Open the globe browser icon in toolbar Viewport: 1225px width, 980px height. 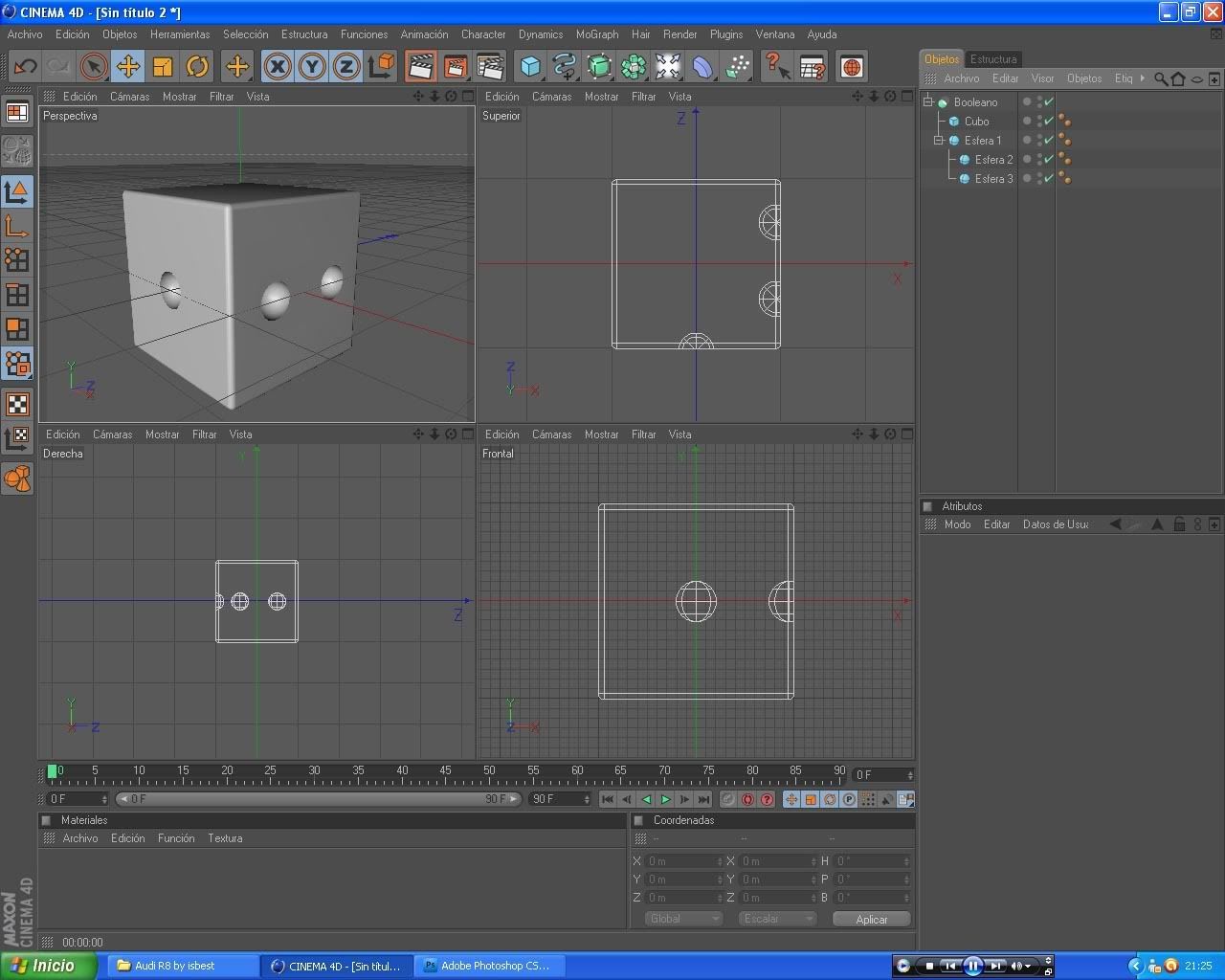(x=852, y=66)
